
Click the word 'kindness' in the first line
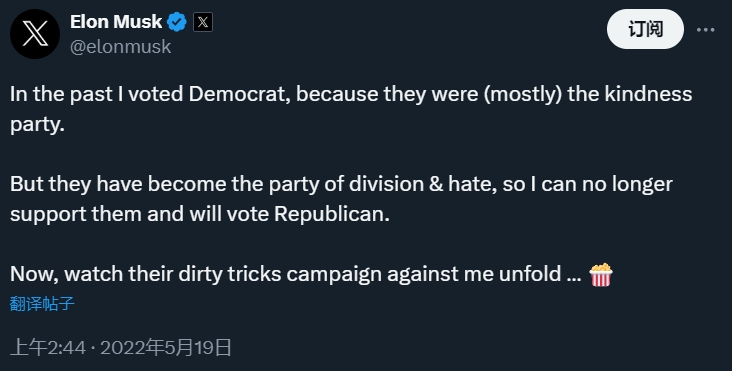648,94
